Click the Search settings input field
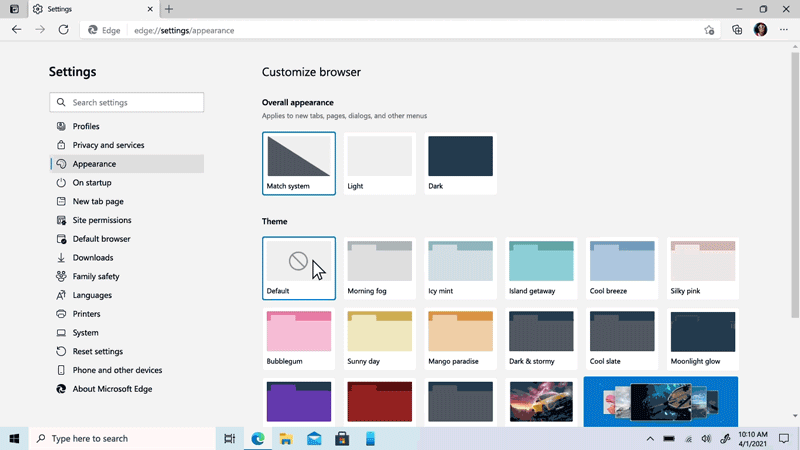 pos(127,102)
